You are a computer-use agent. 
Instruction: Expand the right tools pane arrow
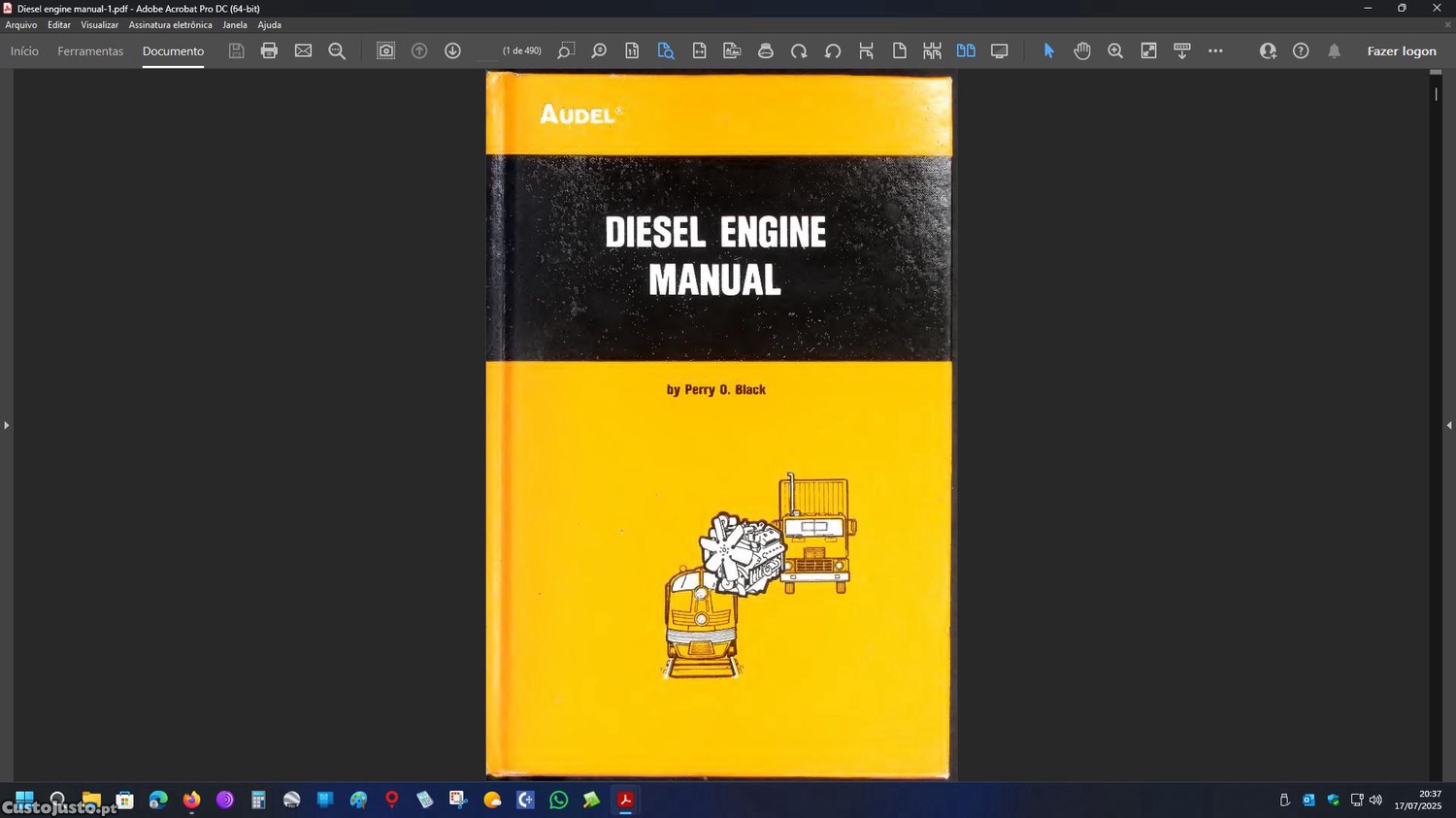pyautogui.click(x=1448, y=425)
